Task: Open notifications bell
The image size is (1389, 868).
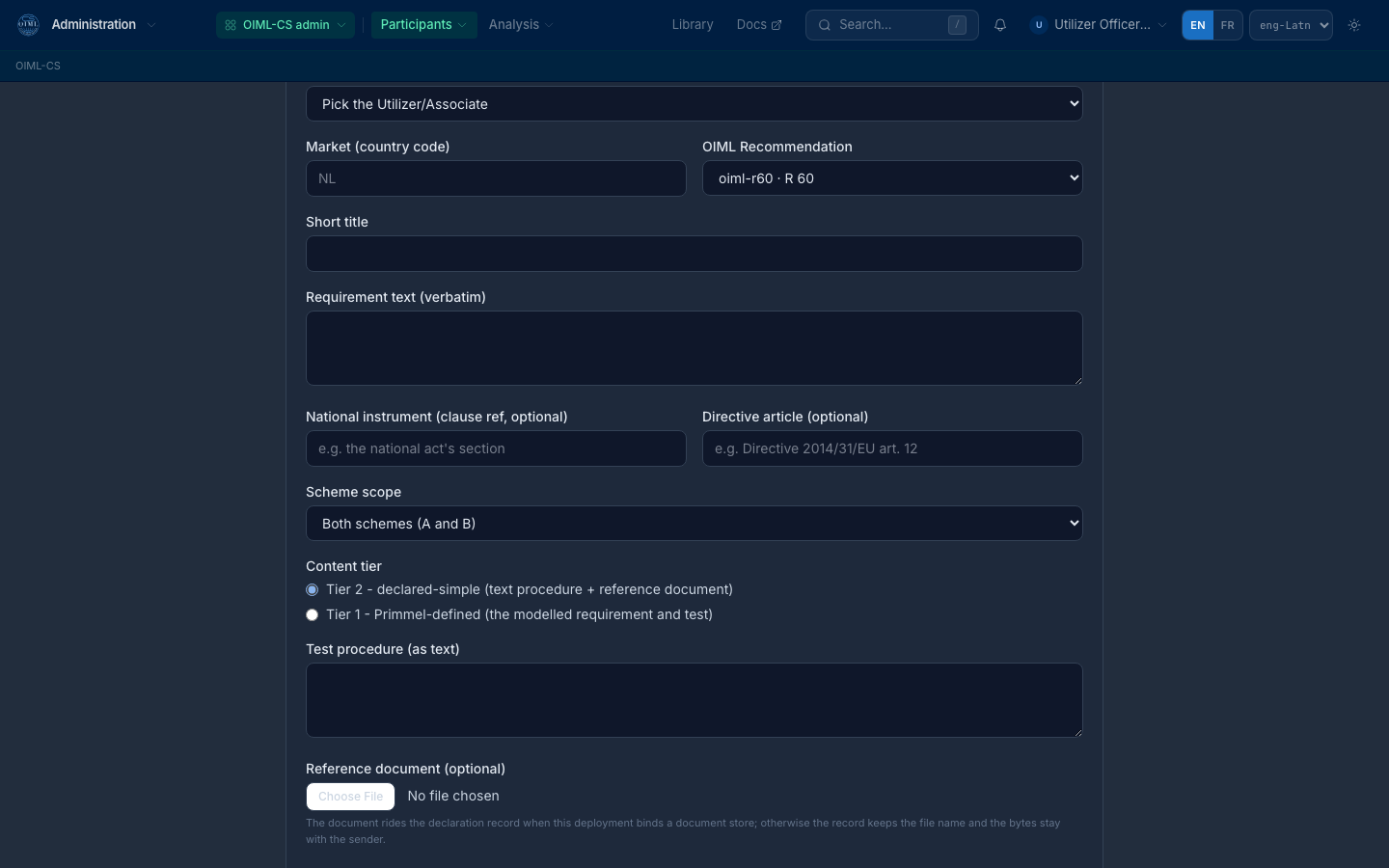Action: tap(1000, 25)
